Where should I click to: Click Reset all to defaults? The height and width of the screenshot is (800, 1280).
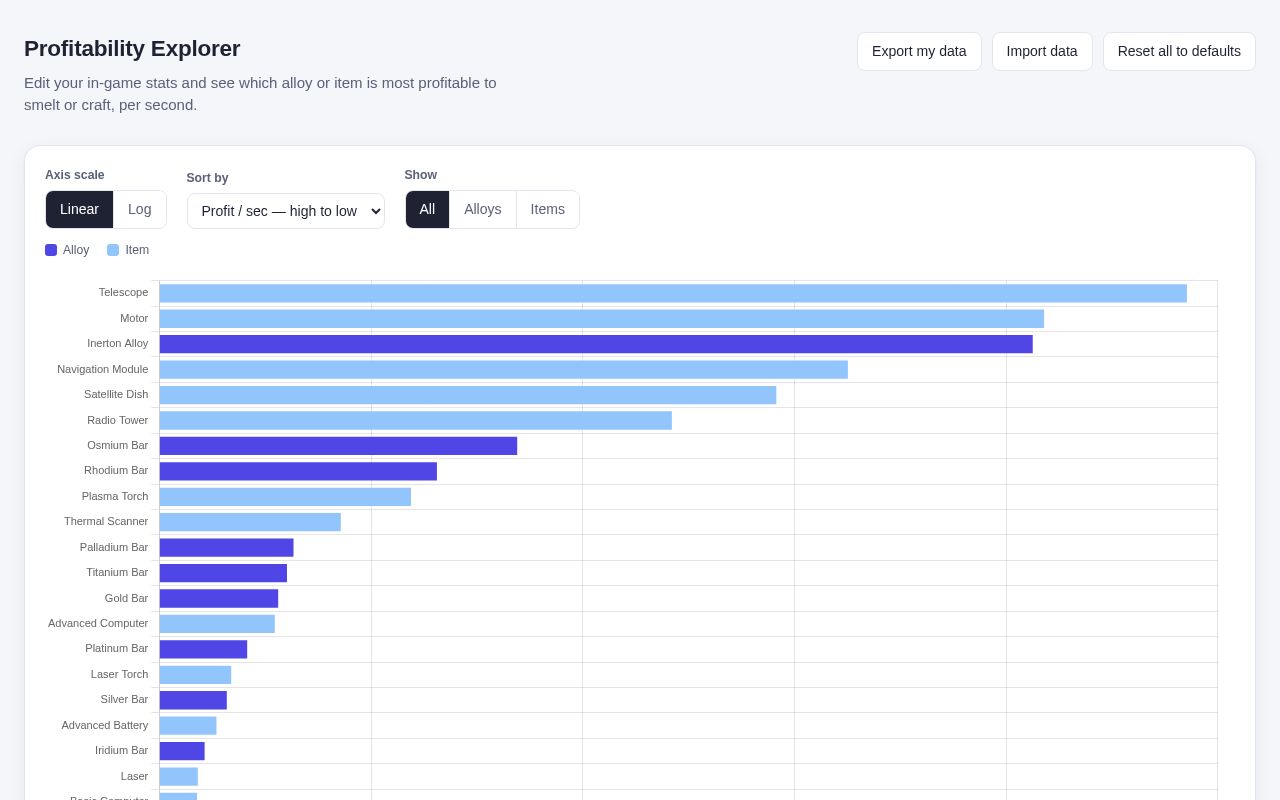(x=1179, y=51)
